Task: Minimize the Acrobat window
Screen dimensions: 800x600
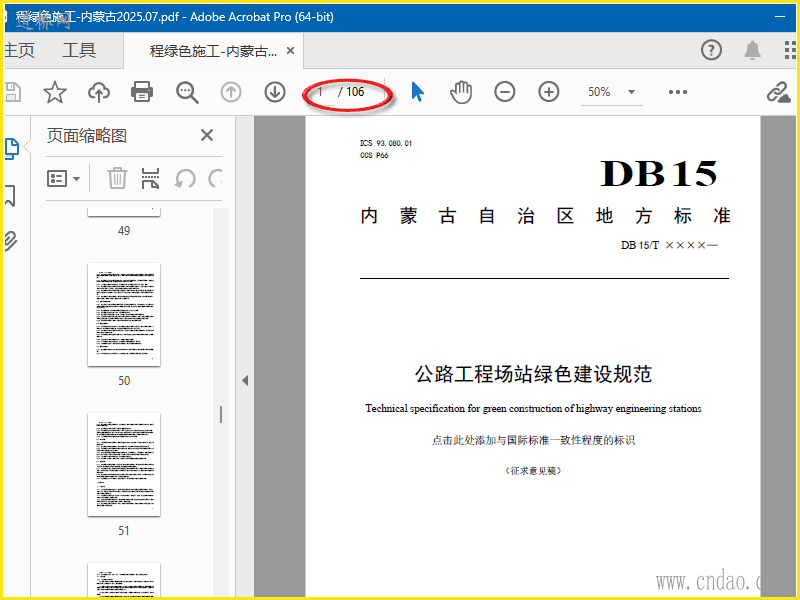Action: (x=780, y=16)
